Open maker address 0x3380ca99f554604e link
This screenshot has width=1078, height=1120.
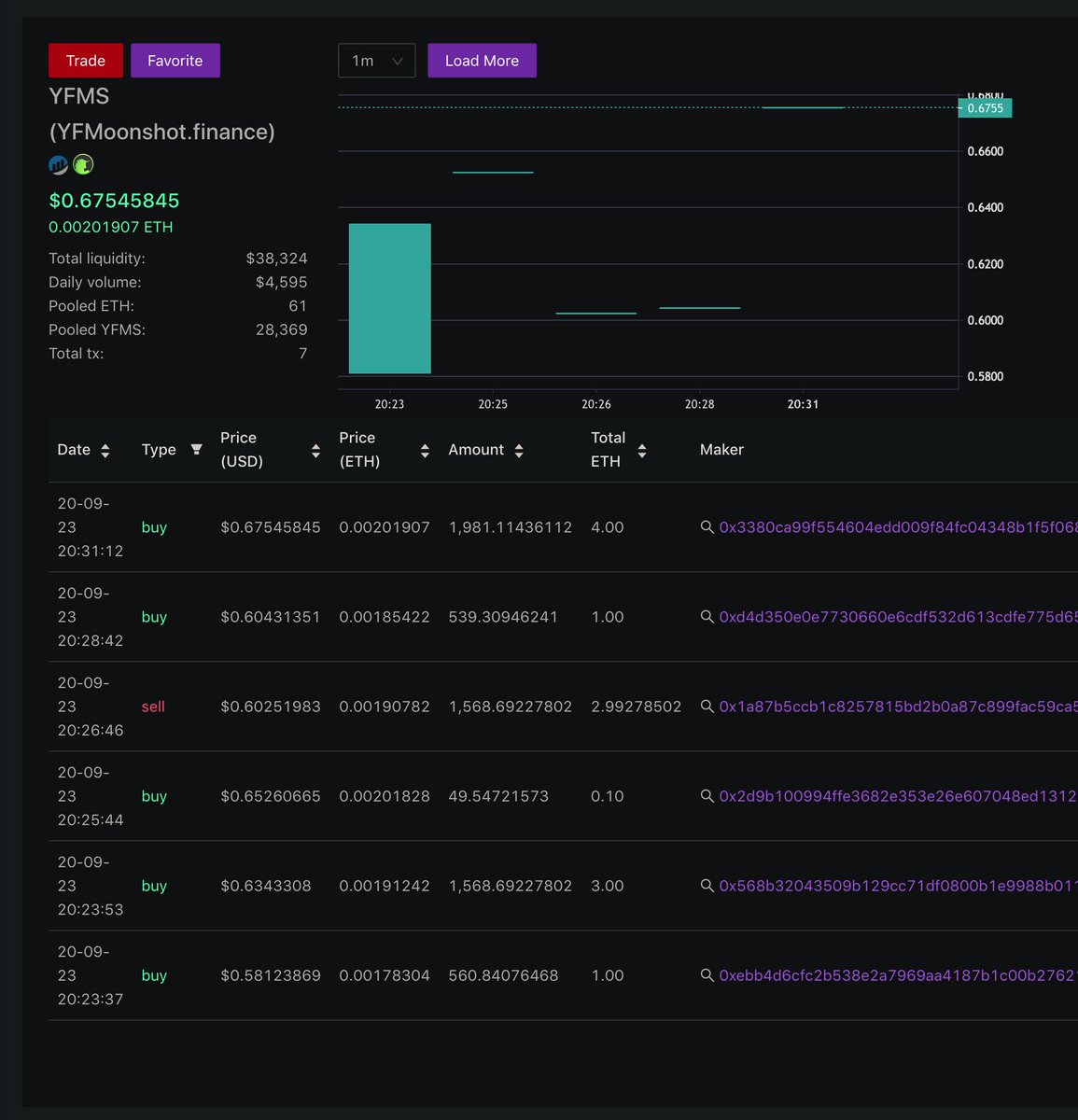click(x=898, y=527)
